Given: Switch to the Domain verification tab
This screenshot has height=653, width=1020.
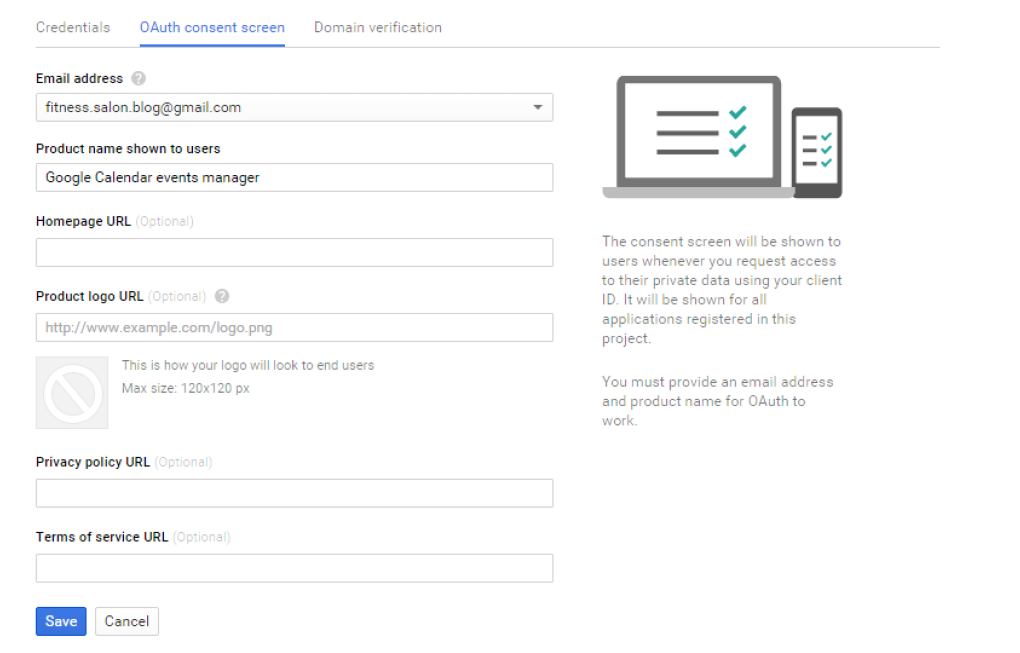Looking at the screenshot, I should pyautogui.click(x=378, y=27).
